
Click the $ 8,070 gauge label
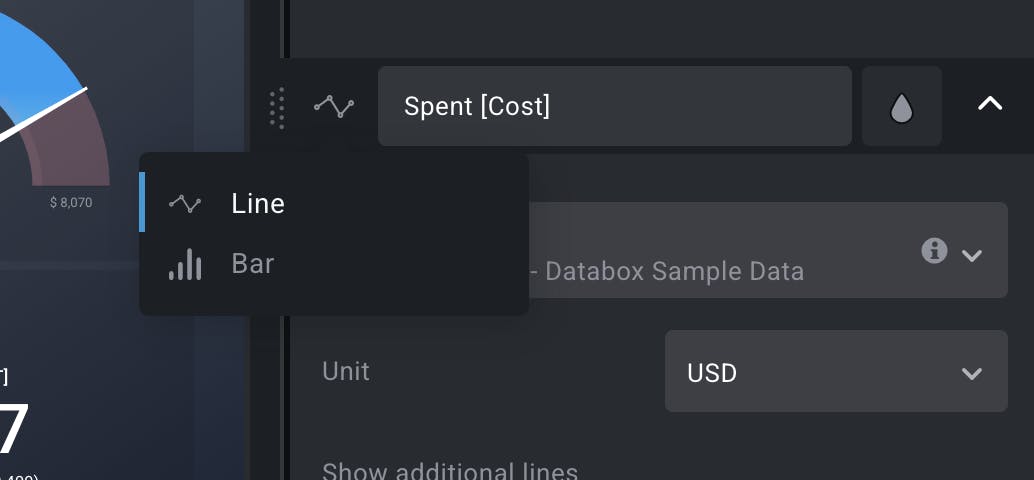pos(71,203)
